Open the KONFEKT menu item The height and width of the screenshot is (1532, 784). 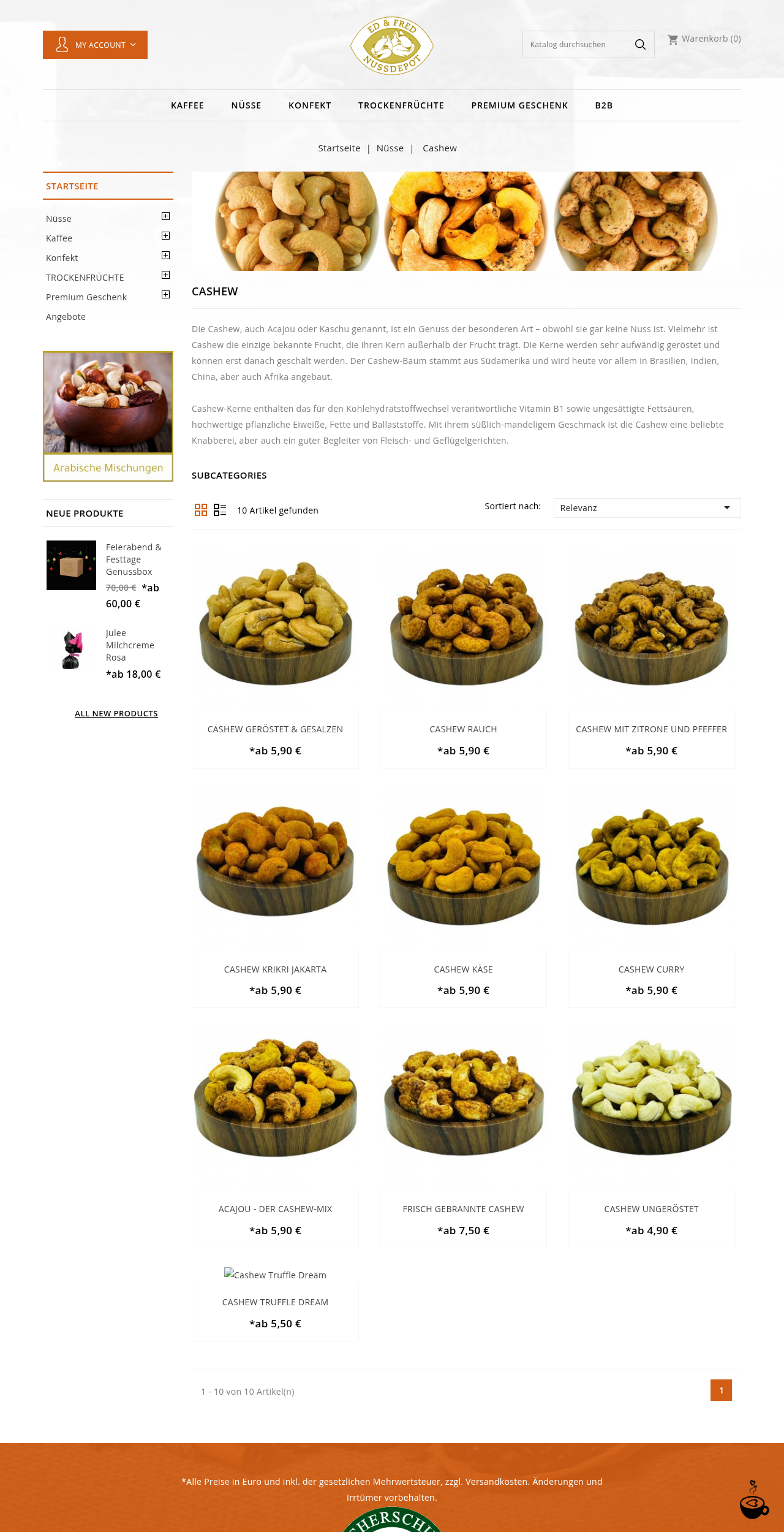point(310,105)
